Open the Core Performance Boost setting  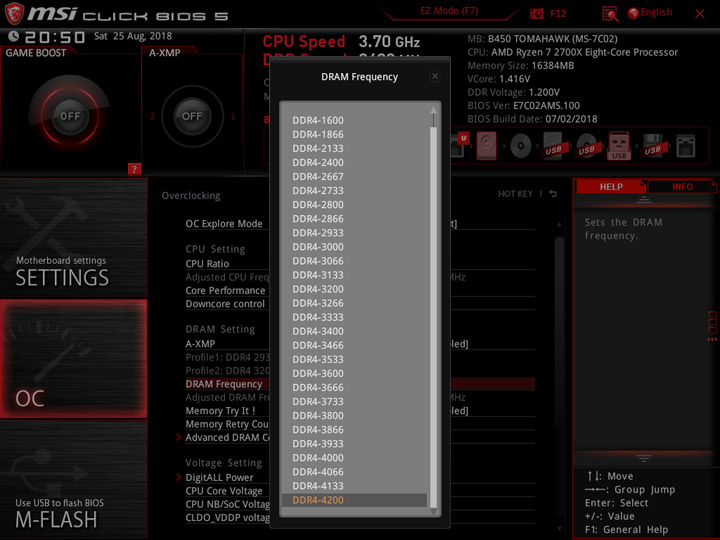click(x=225, y=291)
